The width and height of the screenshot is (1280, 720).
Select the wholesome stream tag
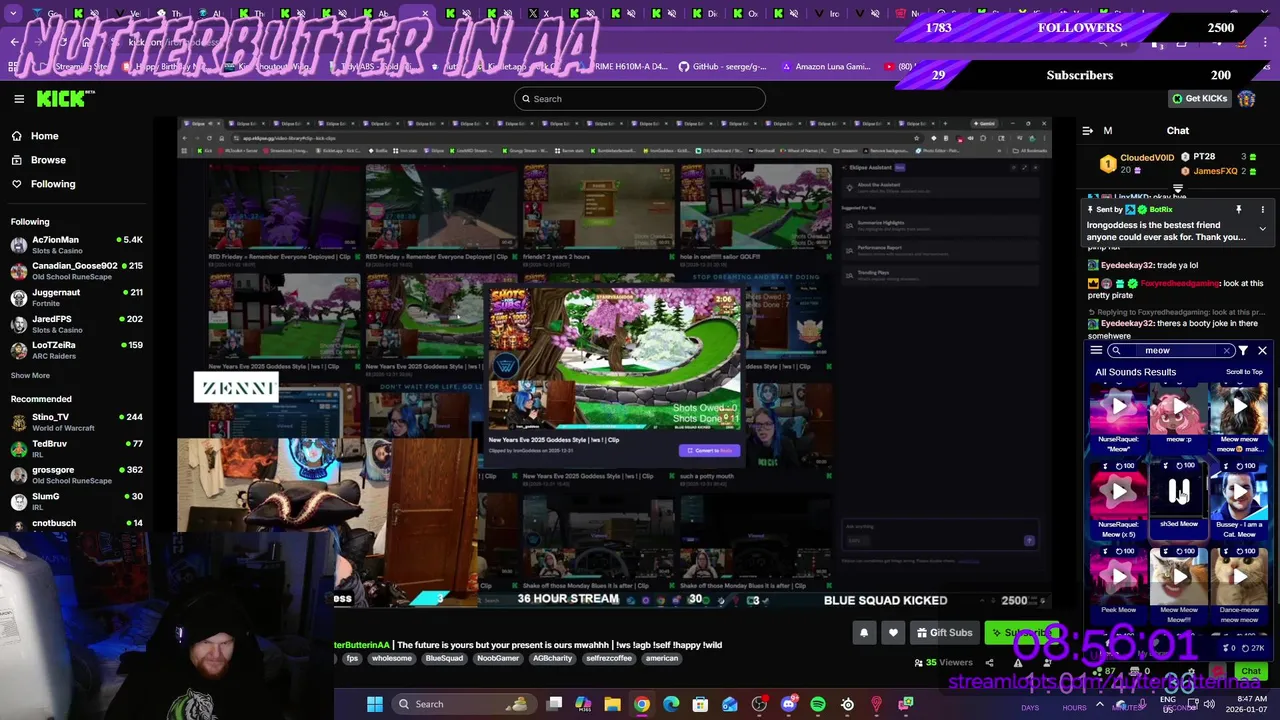click(x=392, y=659)
